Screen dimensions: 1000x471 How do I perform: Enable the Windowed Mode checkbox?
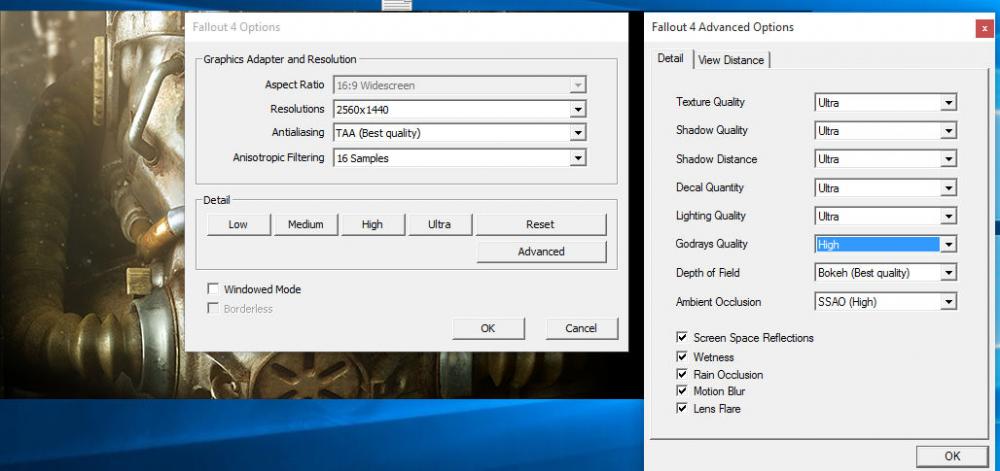[x=213, y=289]
